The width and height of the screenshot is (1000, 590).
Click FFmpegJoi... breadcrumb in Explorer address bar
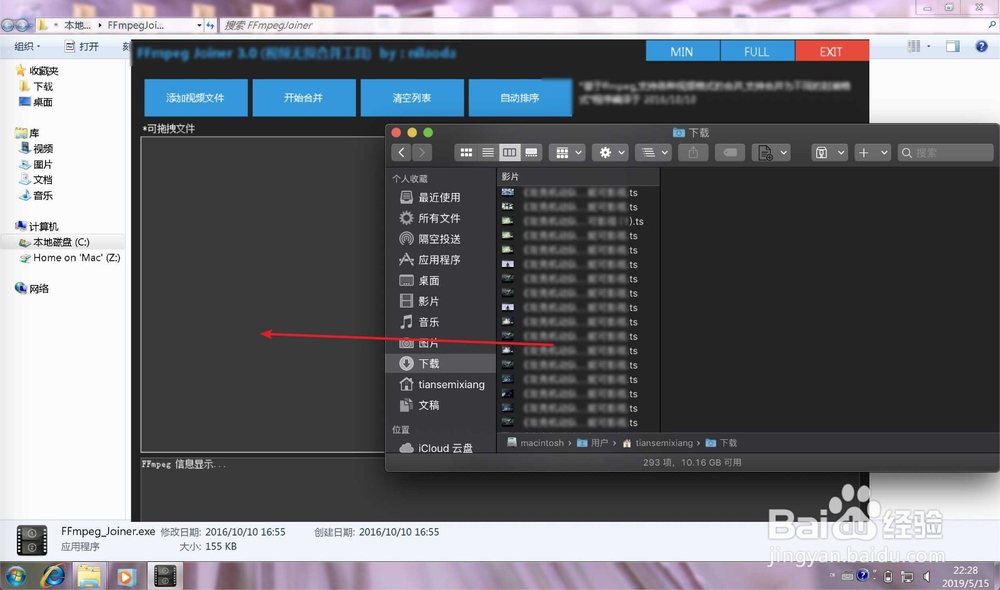(135, 26)
